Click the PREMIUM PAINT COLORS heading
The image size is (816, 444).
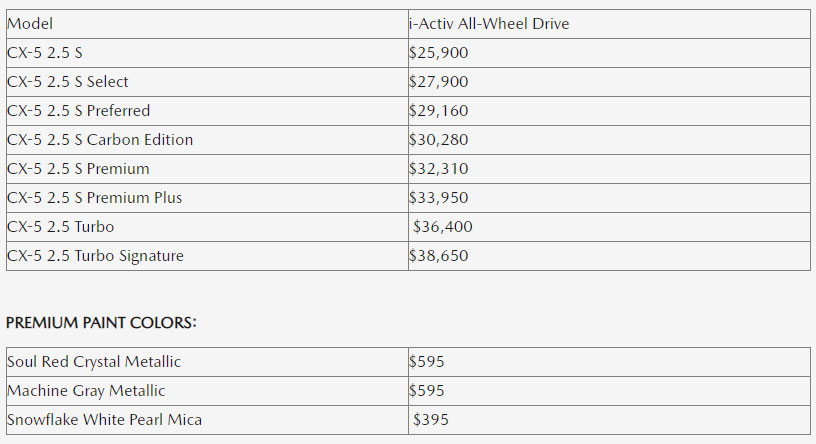click(x=101, y=323)
